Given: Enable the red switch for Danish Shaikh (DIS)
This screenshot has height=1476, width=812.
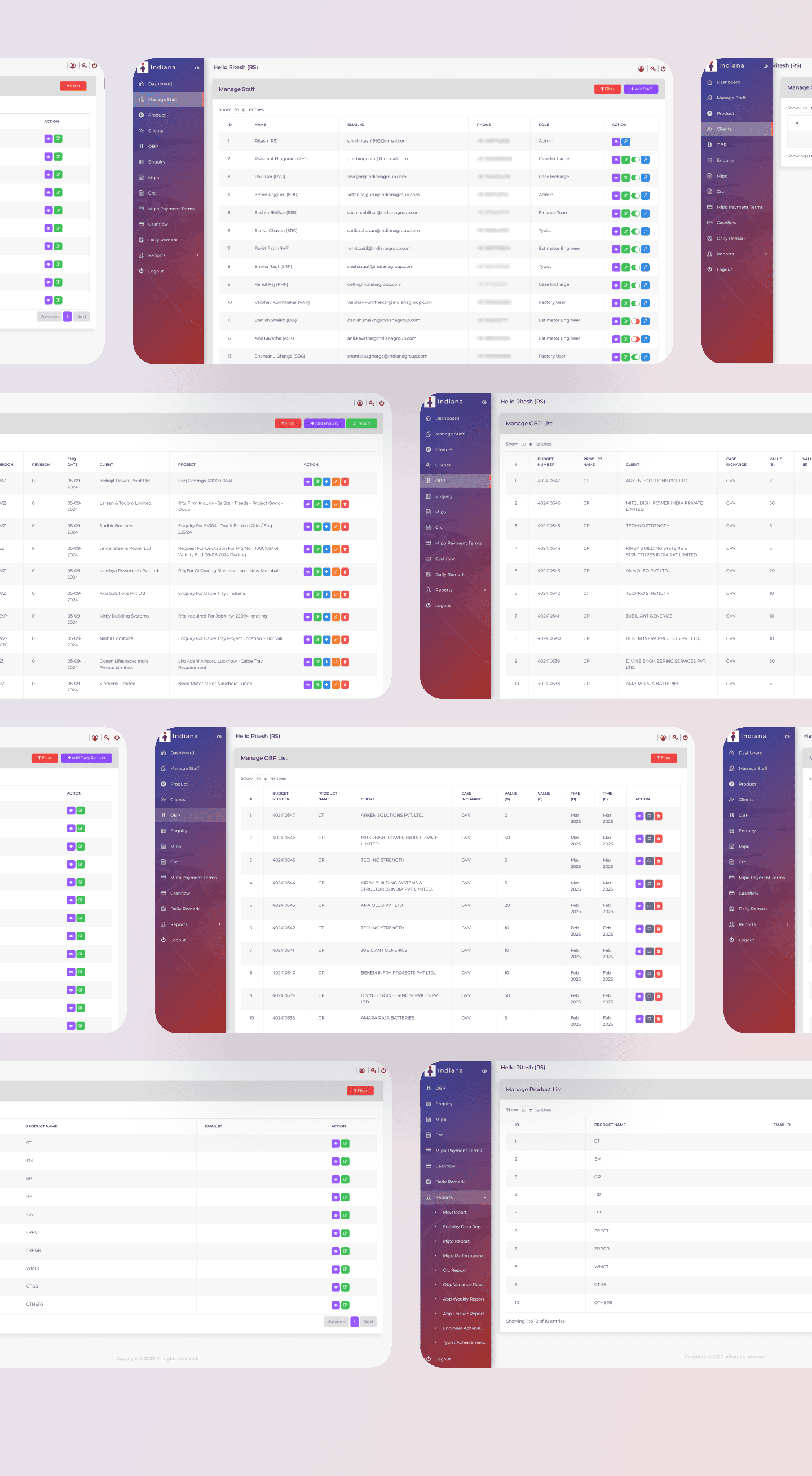Looking at the screenshot, I should coord(635,321).
